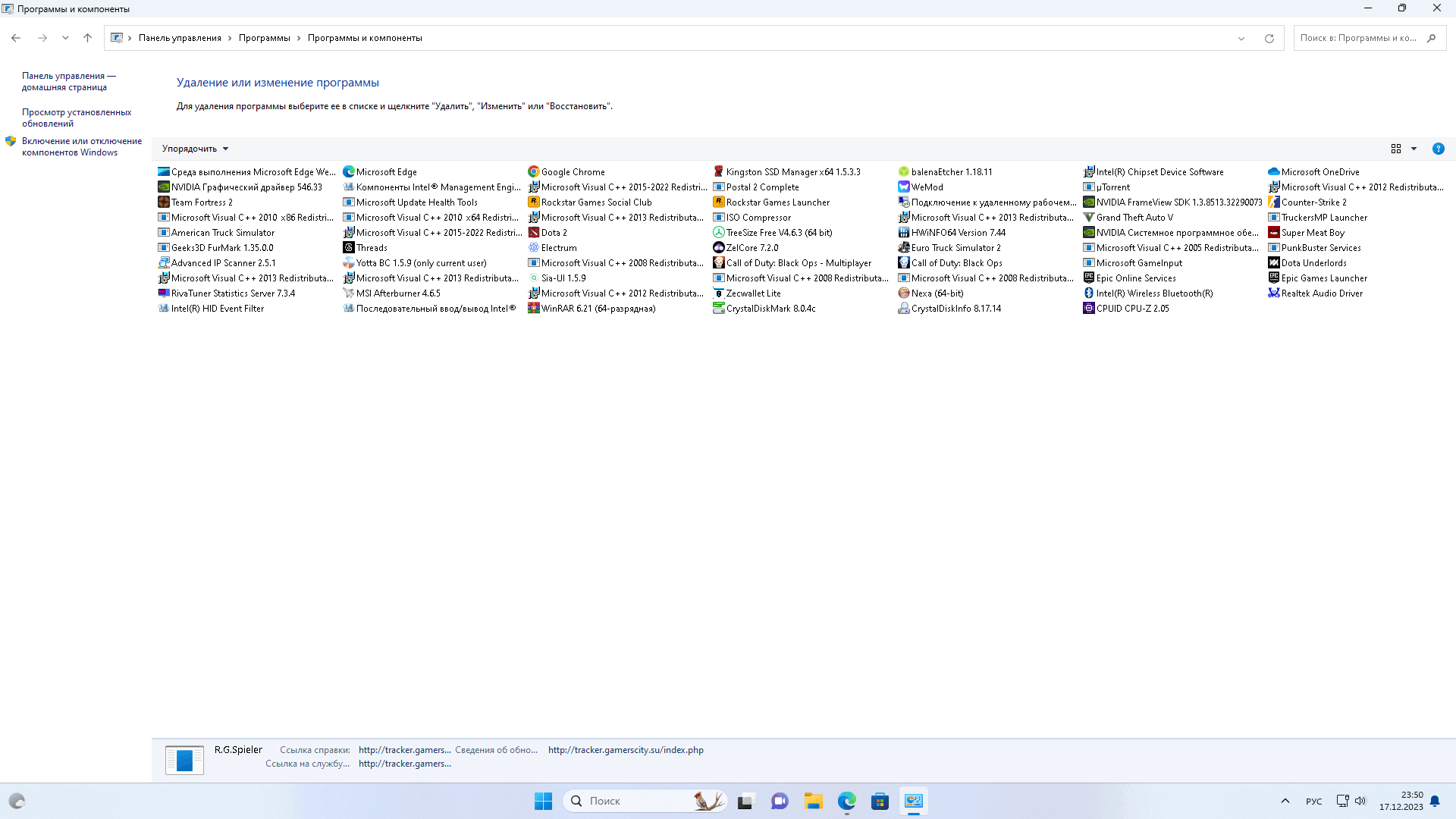Image resolution: width=1456 pixels, height=819 pixels.
Task: Select the Dota Underlords icon
Action: point(1274,263)
